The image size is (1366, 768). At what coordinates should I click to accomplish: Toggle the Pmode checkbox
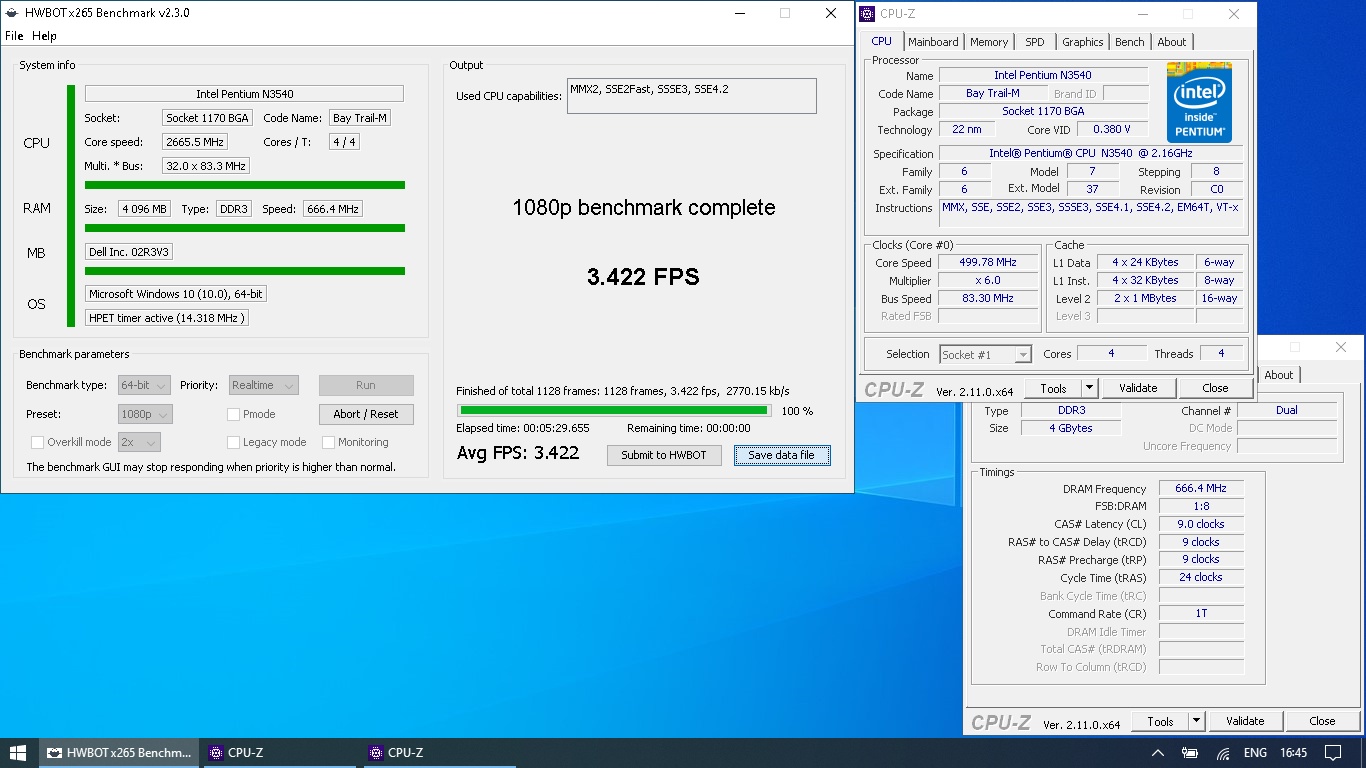point(233,414)
